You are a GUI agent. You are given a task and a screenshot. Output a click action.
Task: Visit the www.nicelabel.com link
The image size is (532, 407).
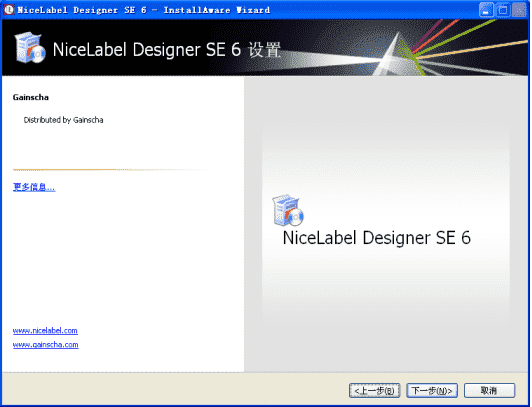click(45, 330)
